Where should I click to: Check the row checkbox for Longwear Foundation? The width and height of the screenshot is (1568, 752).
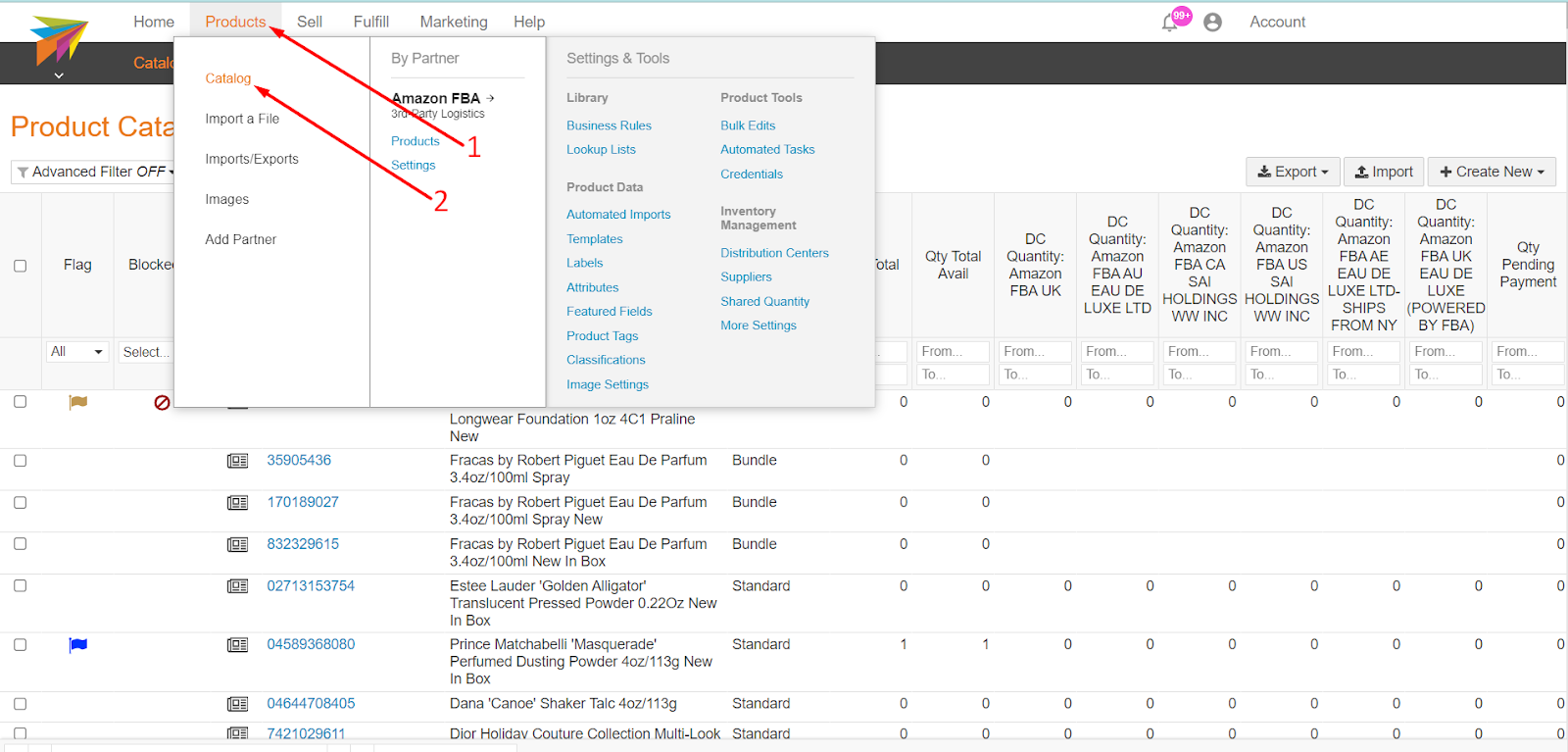(x=20, y=401)
